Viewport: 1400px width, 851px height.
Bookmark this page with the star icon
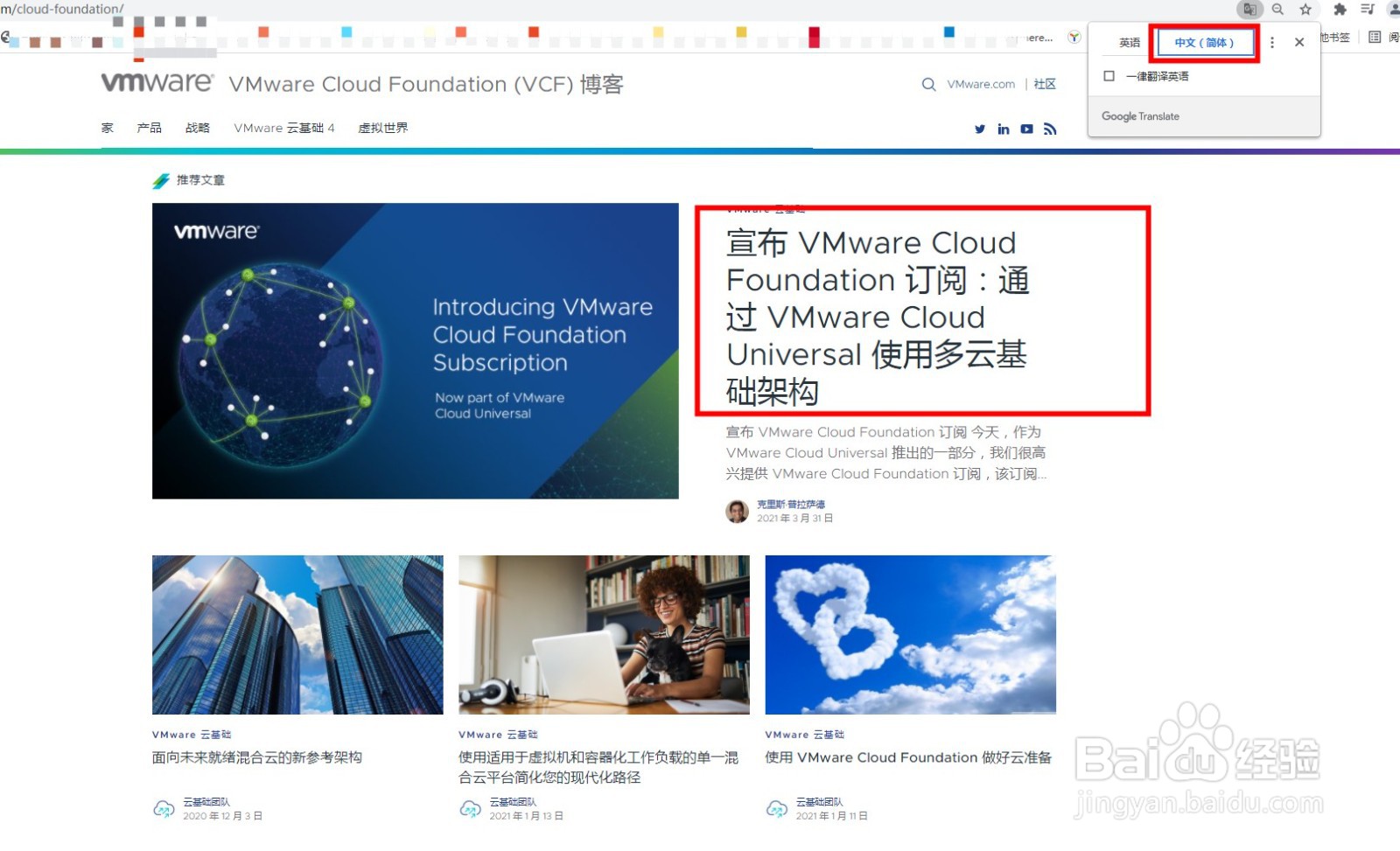(1305, 10)
